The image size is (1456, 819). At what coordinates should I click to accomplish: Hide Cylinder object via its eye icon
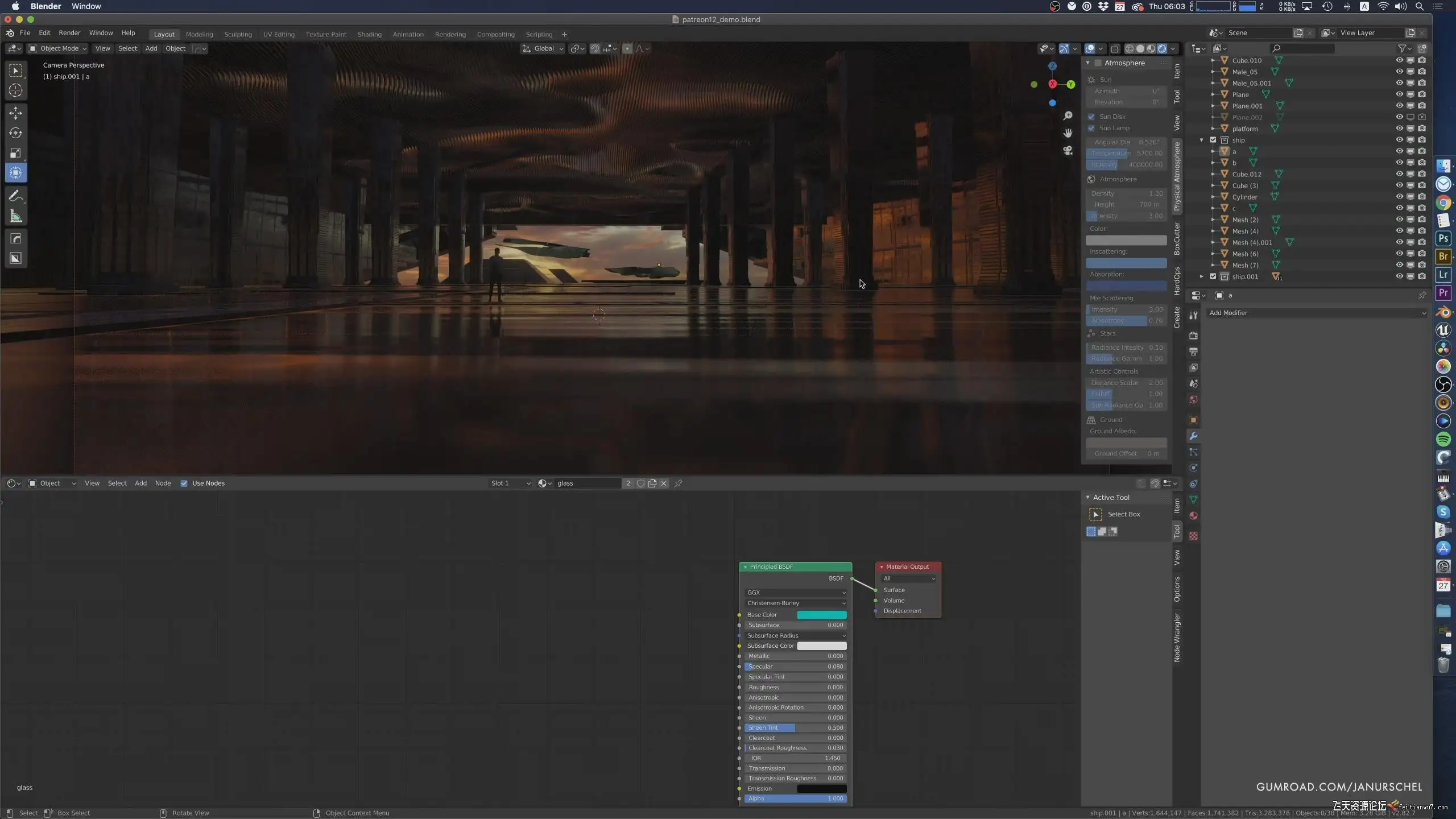1399,197
